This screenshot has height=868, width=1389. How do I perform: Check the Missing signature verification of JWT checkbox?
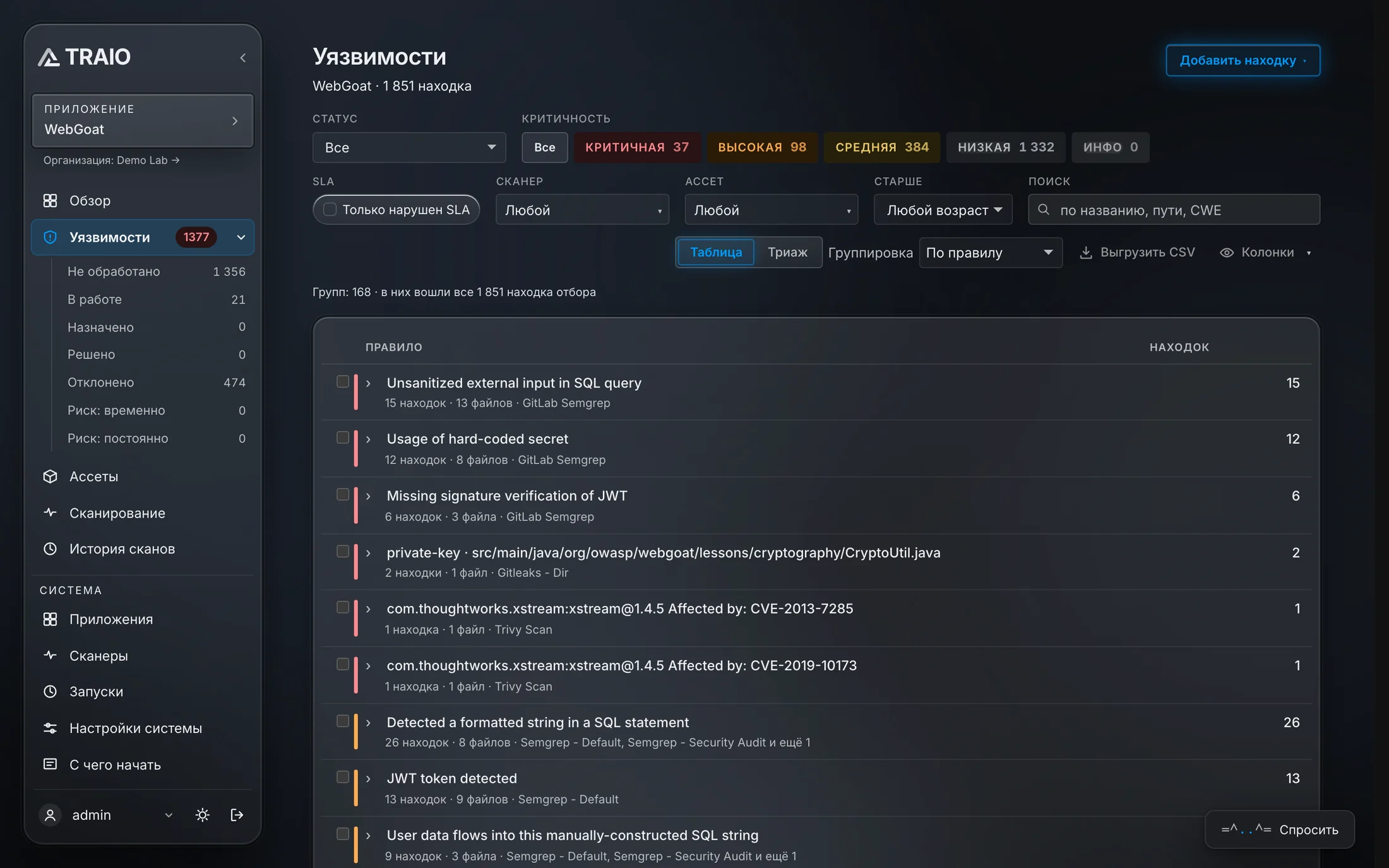(x=342, y=494)
